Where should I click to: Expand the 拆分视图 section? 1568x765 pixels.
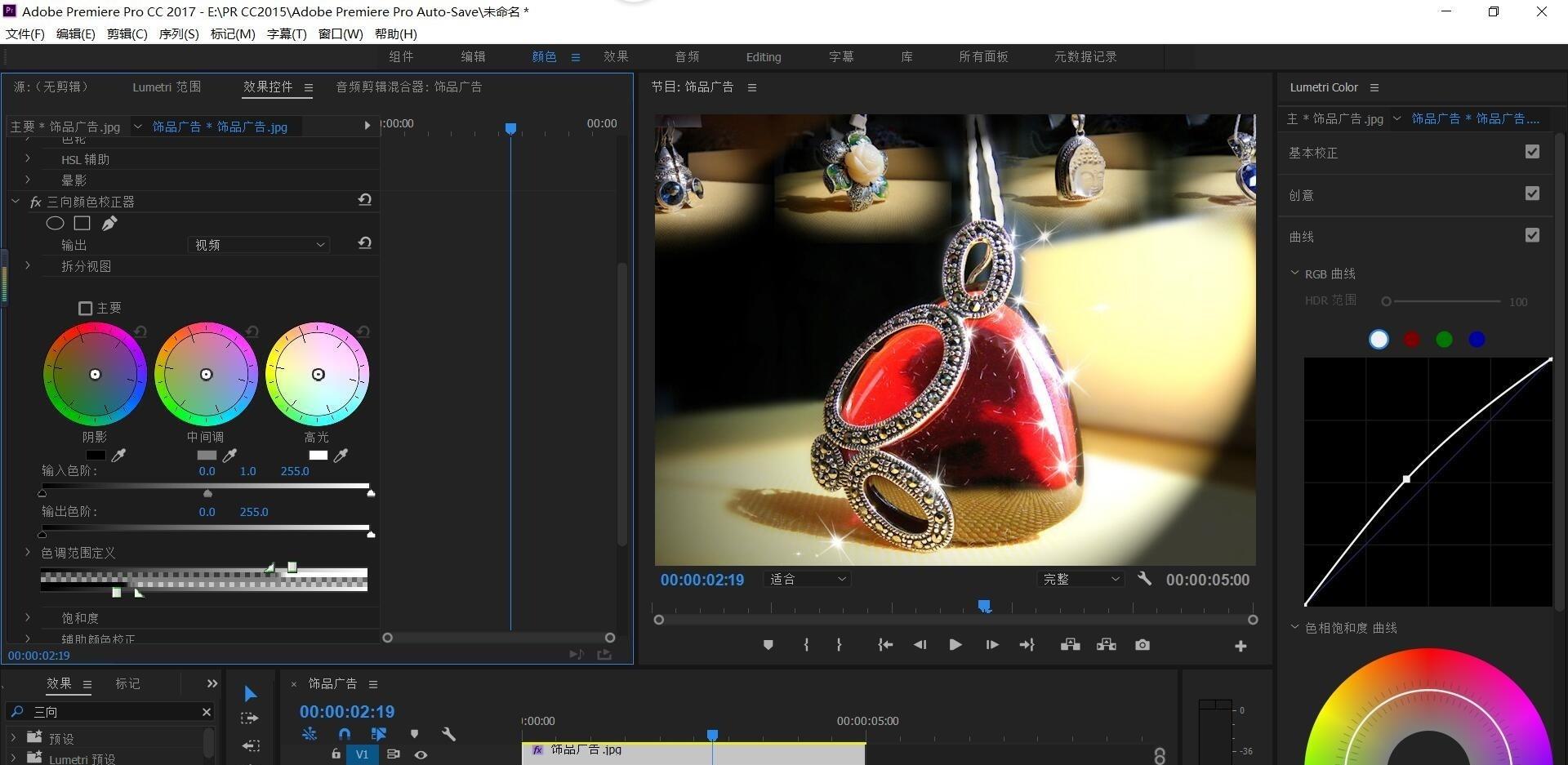point(28,265)
